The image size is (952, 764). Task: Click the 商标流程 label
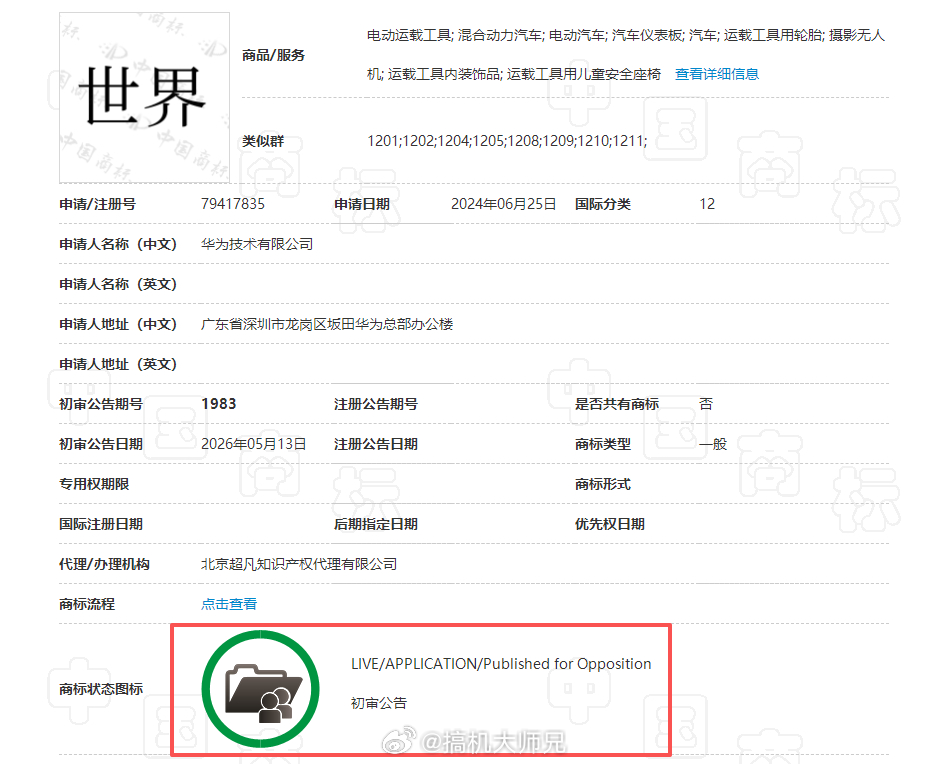tap(87, 604)
